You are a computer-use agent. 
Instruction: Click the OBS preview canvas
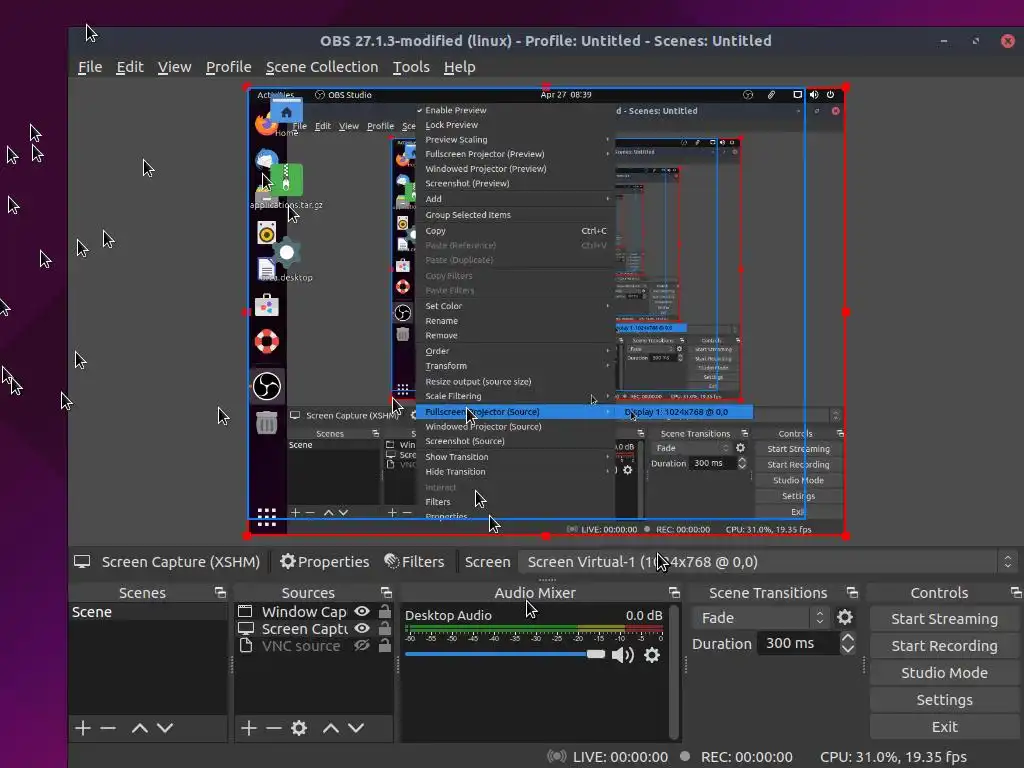pyautogui.click(x=546, y=311)
